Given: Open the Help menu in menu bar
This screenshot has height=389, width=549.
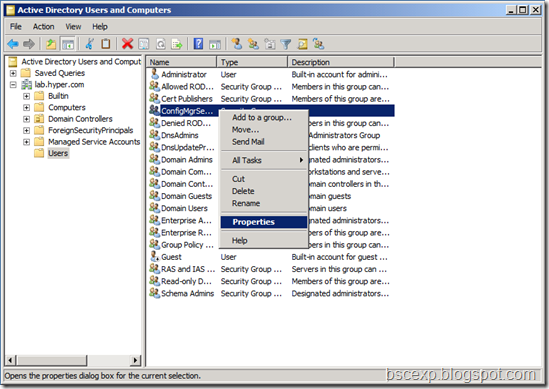Looking at the screenshot, I should 100,27.
